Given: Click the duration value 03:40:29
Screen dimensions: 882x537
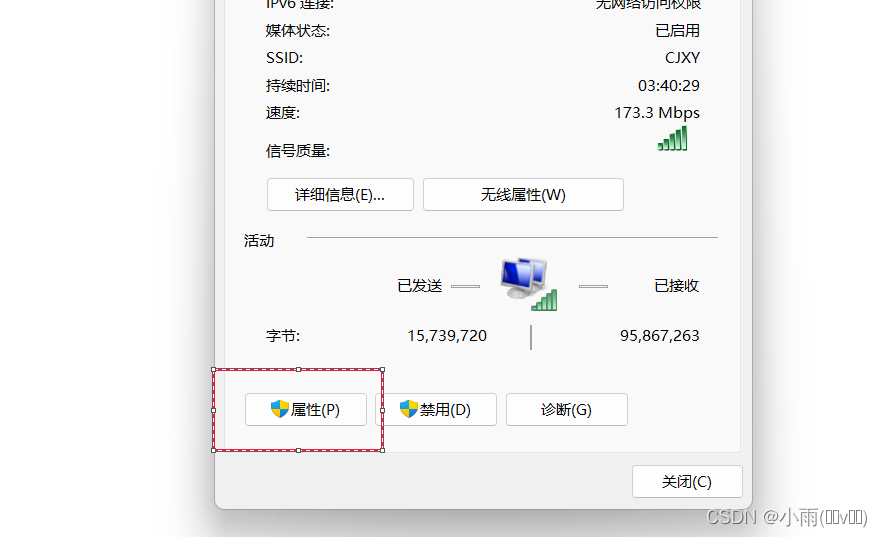Looking at the screenshot, I should pos(669,85).
